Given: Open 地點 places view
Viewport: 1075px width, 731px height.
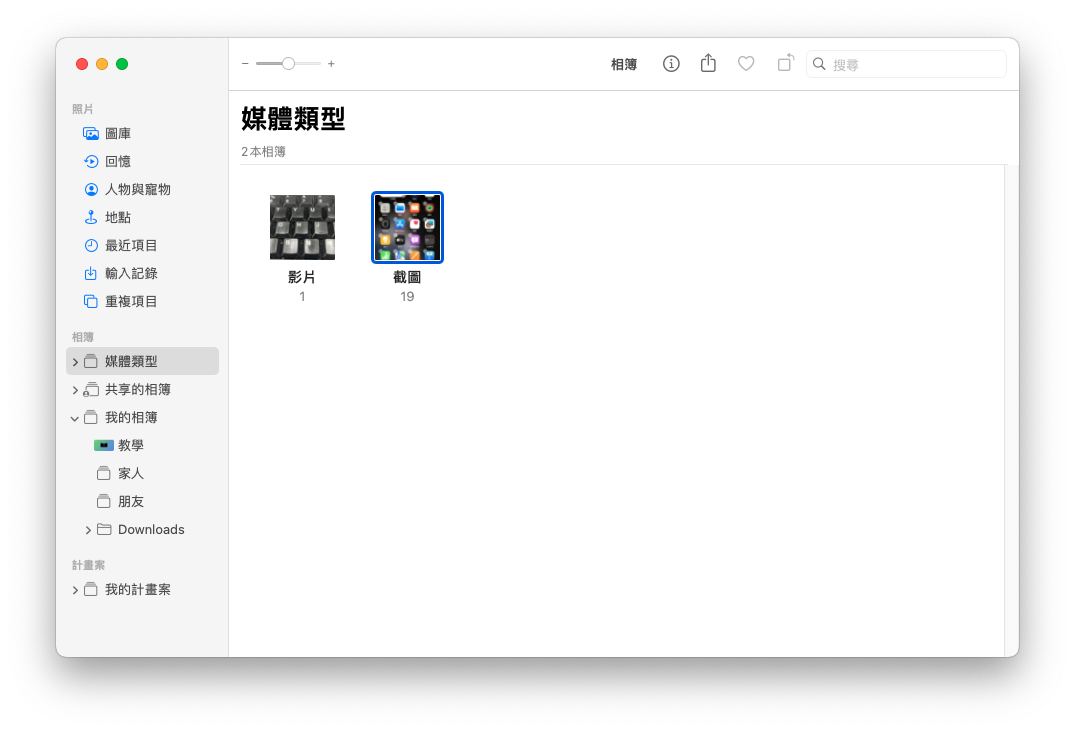Looking at the screenshot, I should 142,218.
